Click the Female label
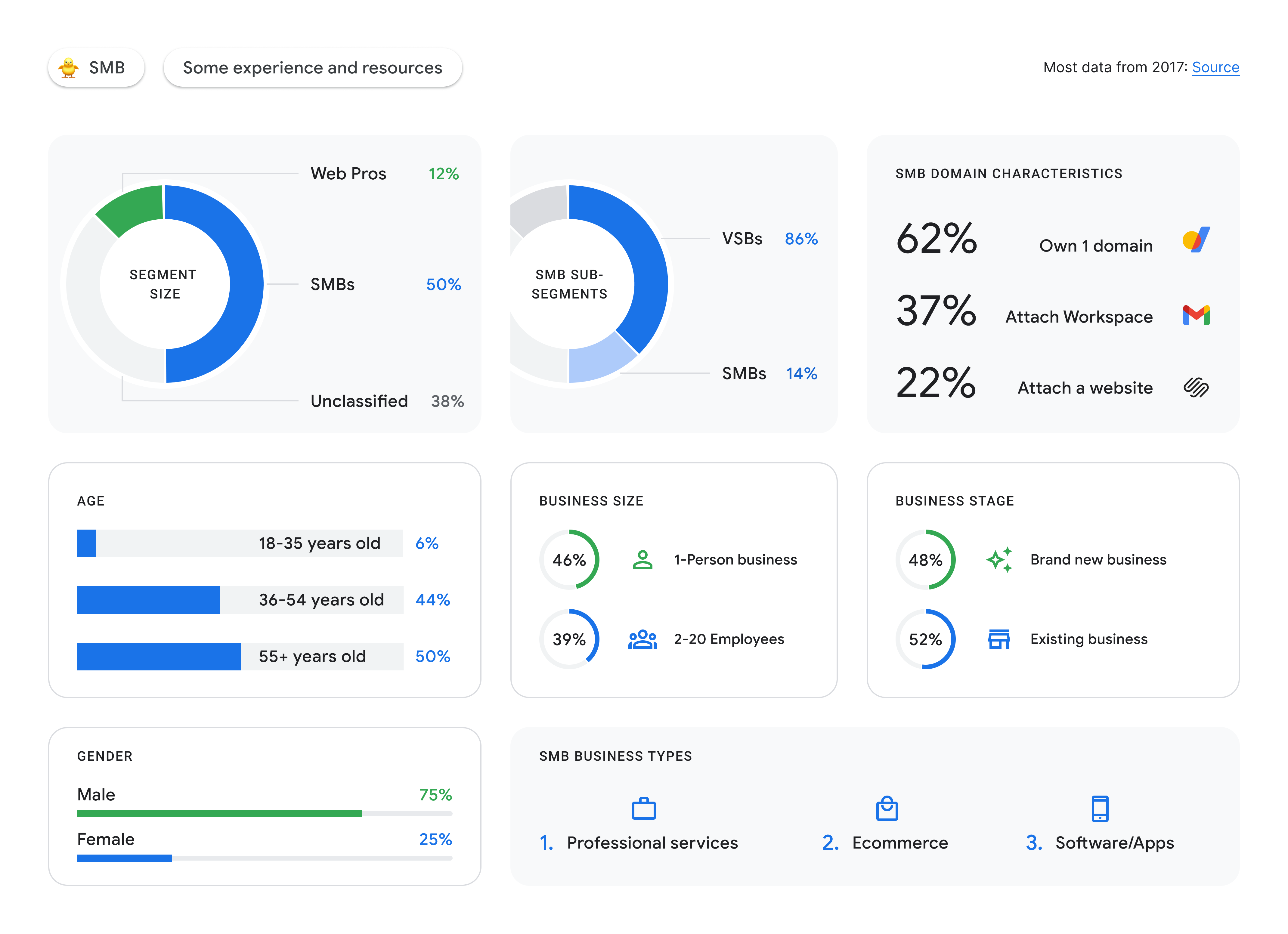 pos(106,840)
